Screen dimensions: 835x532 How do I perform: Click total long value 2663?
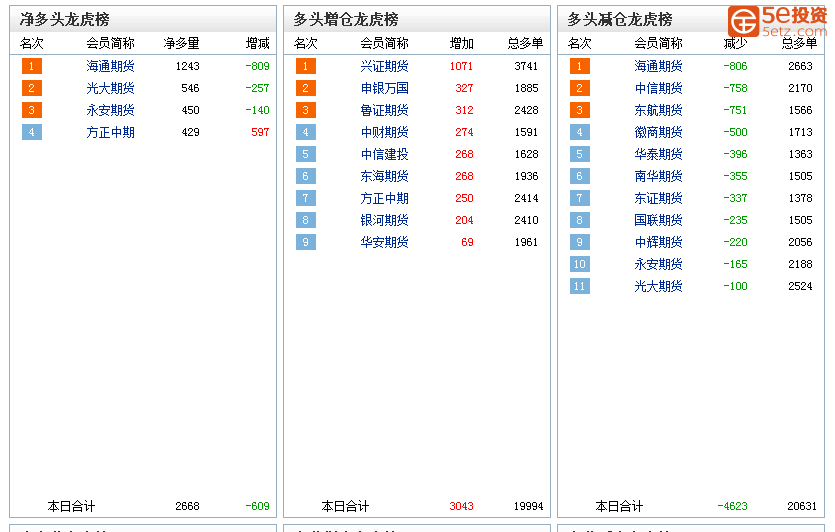(x=800, y=66)
